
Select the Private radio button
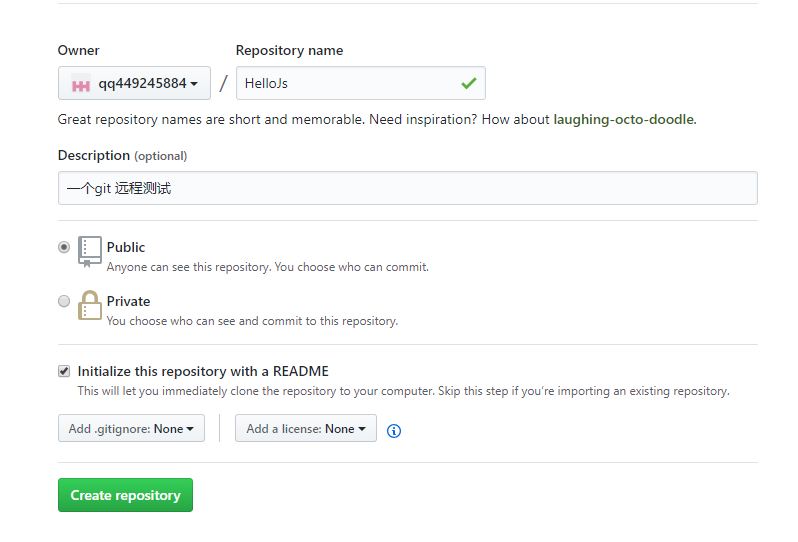coord(64,301)
